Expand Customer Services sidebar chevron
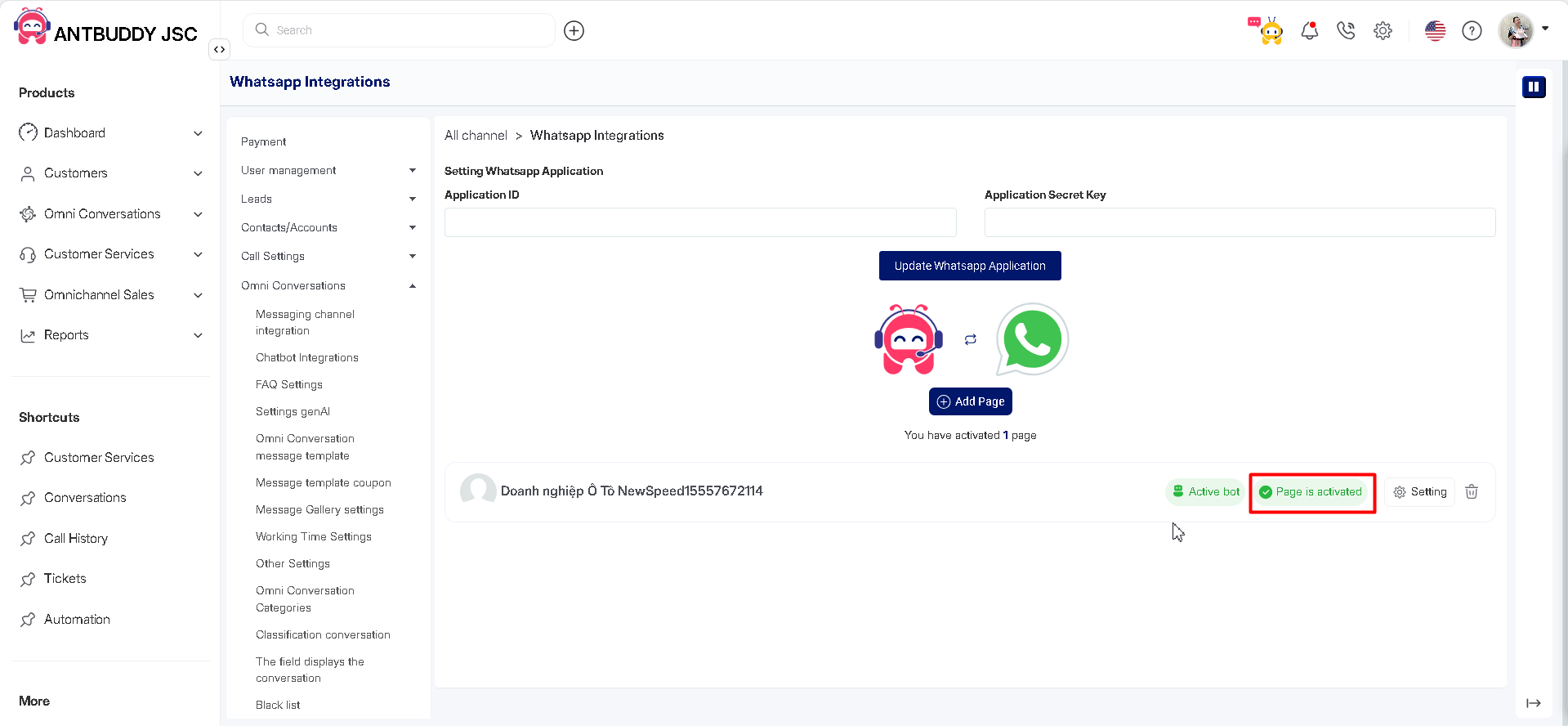This screenshot has width=1568, height=726. click(198, 254)
